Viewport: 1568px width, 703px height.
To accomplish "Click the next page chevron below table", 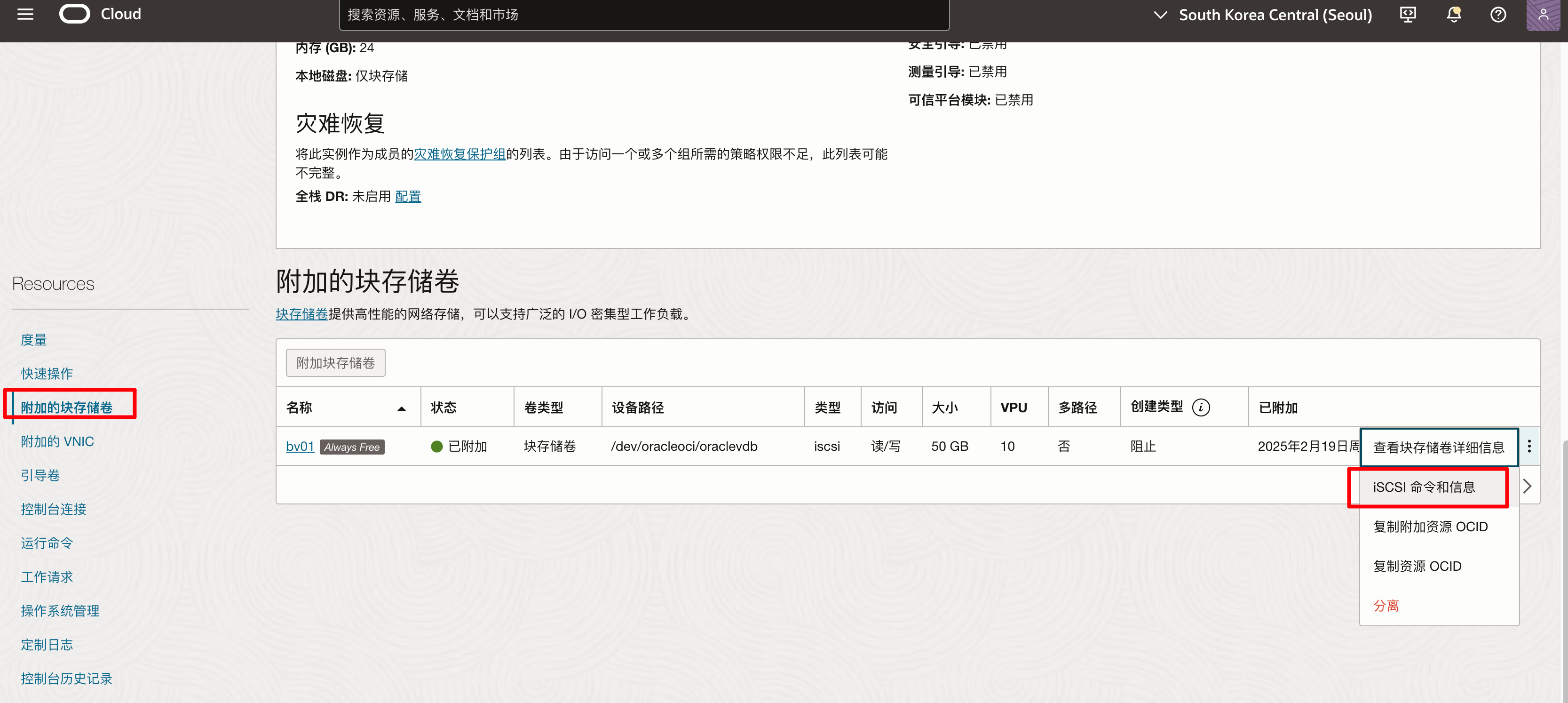I will pos(1527,486).
